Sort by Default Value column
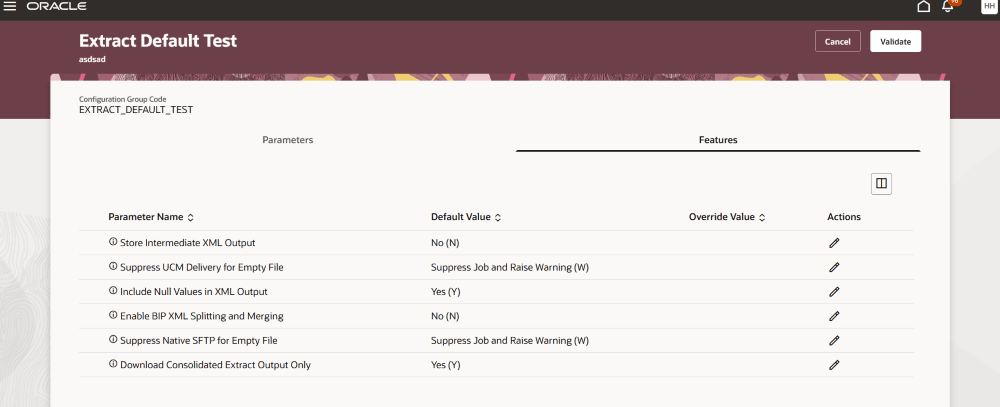This screenshot has width=1000, height=407. pos(497,218)
